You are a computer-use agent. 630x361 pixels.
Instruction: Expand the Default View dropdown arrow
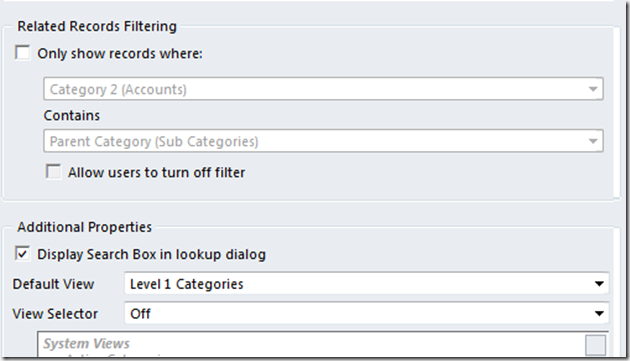[599, 284]
